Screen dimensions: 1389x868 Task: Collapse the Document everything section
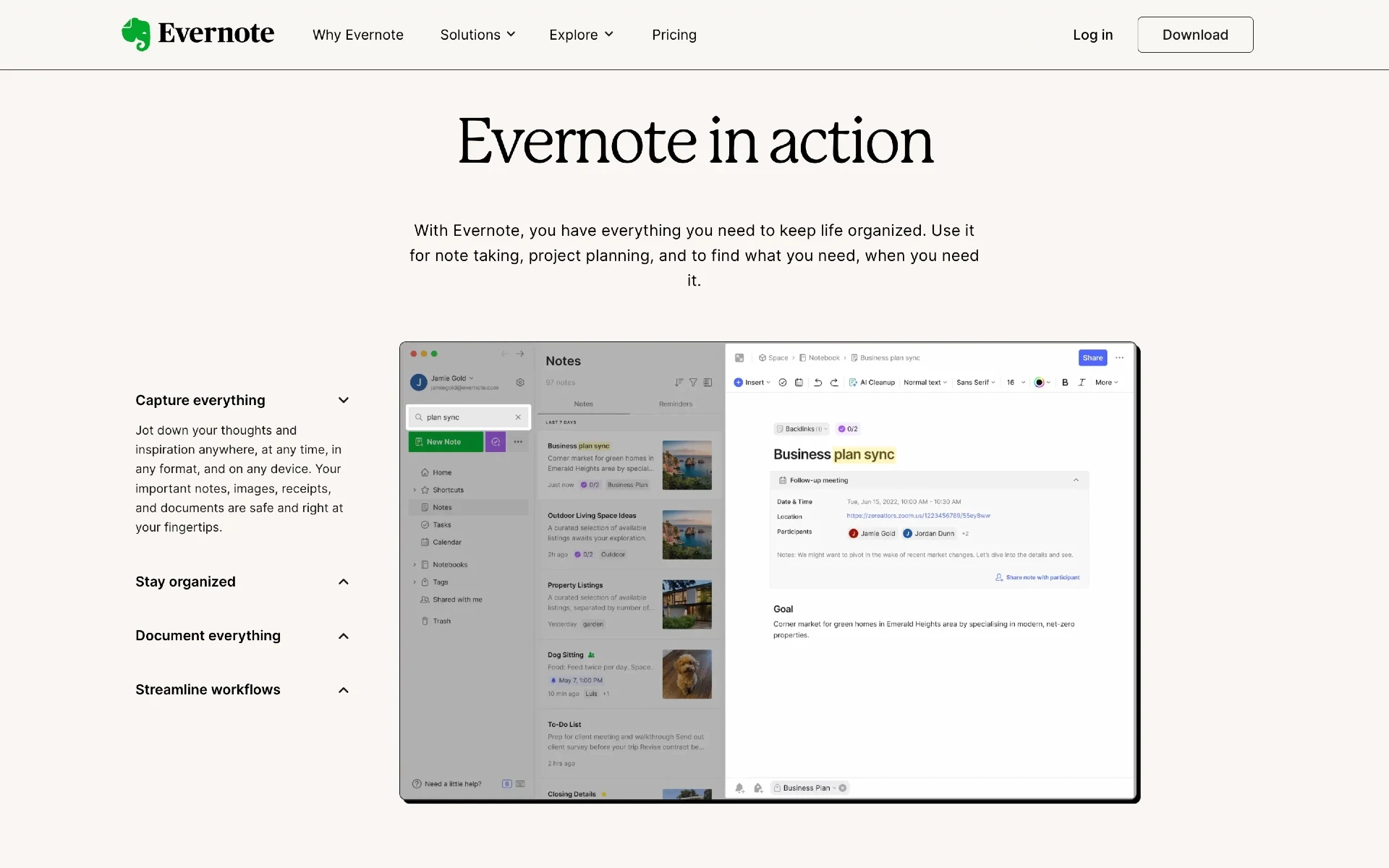(343, 635)
